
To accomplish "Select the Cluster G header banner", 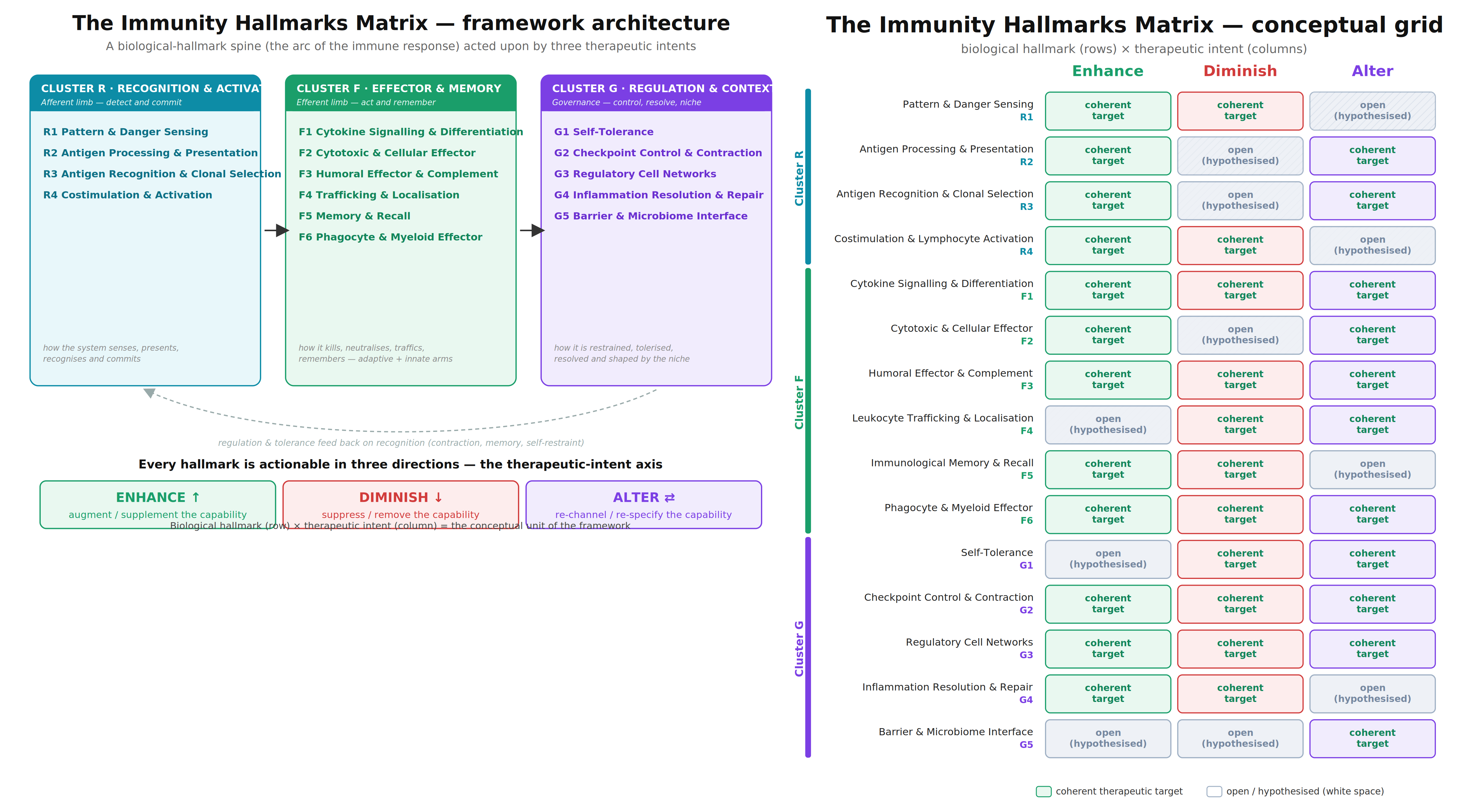I will [x=656, y=93].
